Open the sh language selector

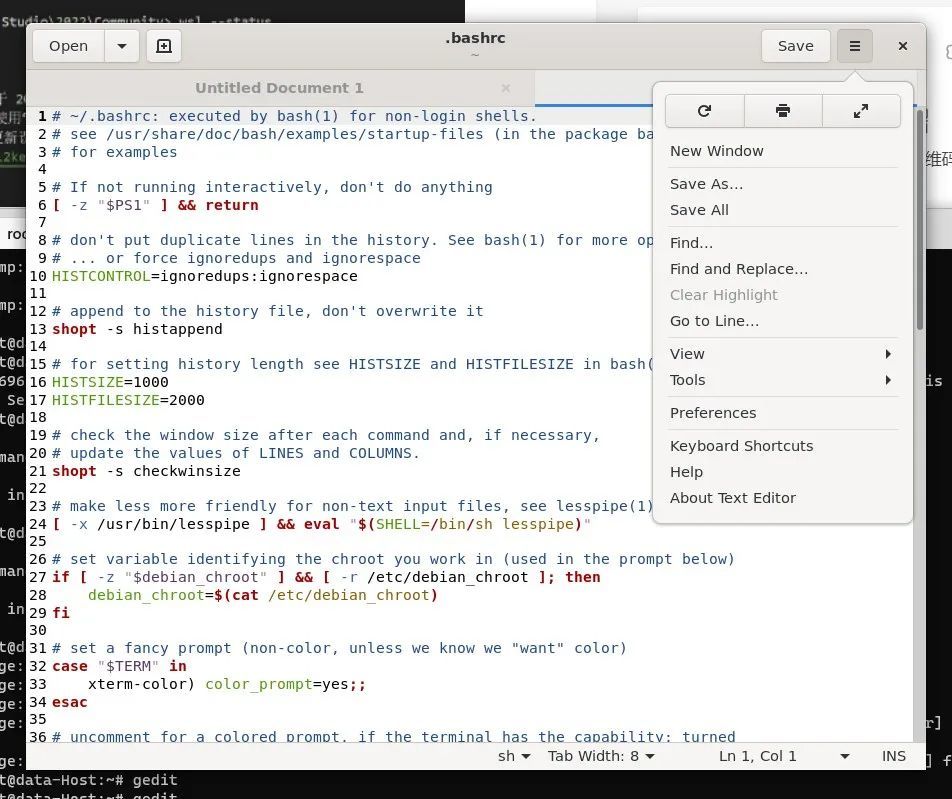(x=514, y=756)
